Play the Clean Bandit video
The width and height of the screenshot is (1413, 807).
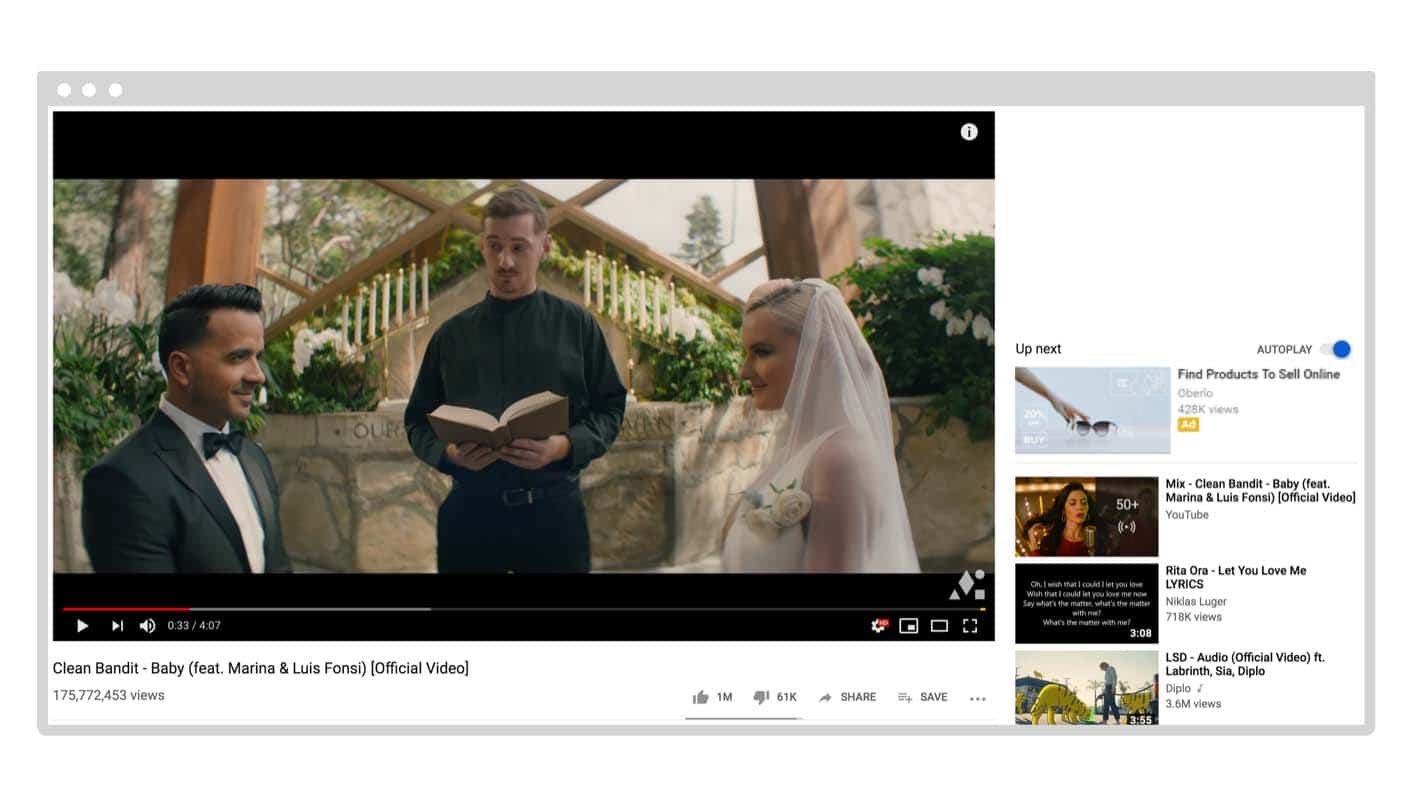coord(83,626)
